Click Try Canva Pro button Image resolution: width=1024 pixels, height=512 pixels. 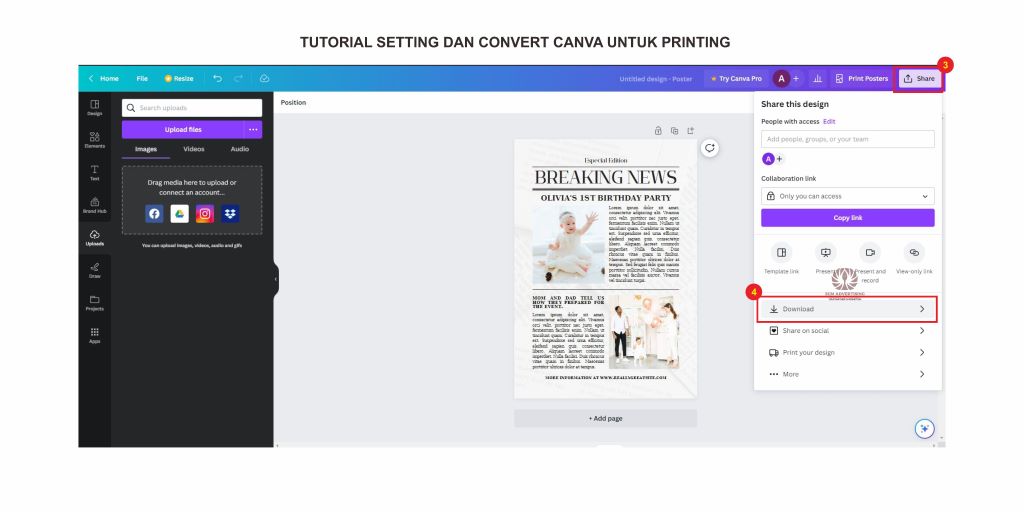pyautogui.click(x=736, y=78)
